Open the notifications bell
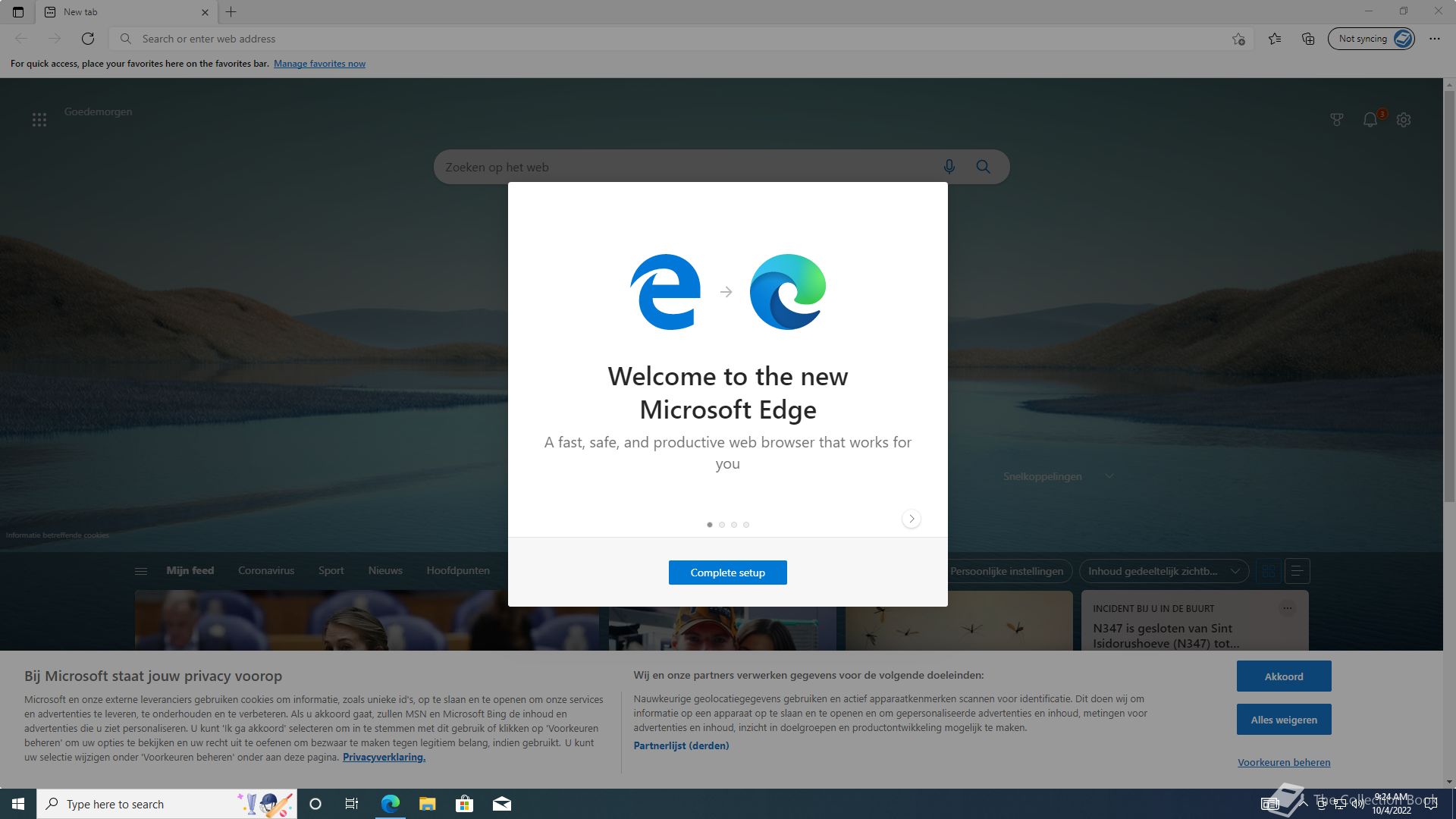The image size is (1456, 819). pyautogui.click(x=1370, y=120)
